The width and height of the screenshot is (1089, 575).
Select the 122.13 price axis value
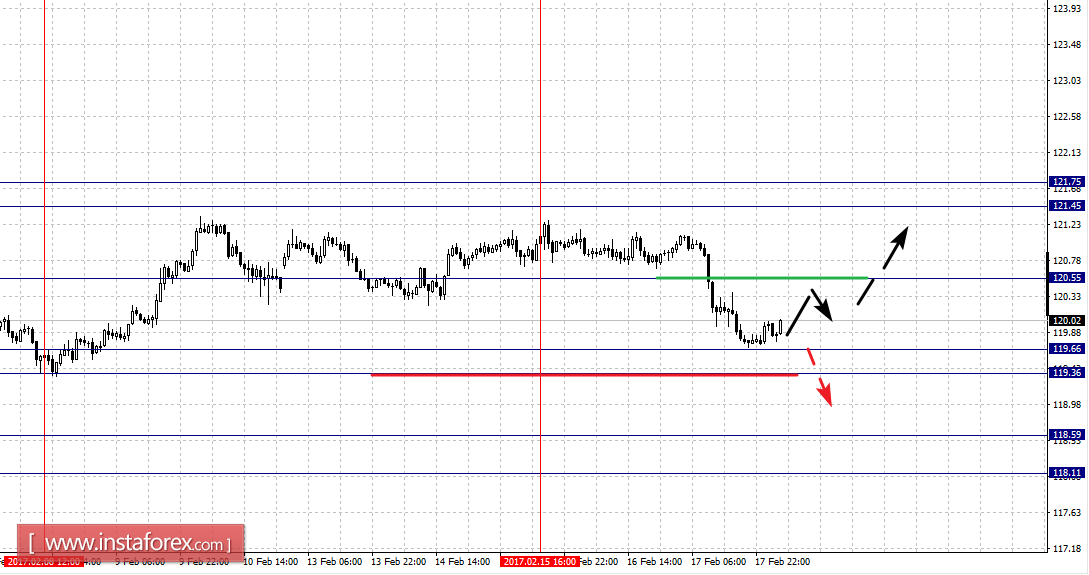1067,153
